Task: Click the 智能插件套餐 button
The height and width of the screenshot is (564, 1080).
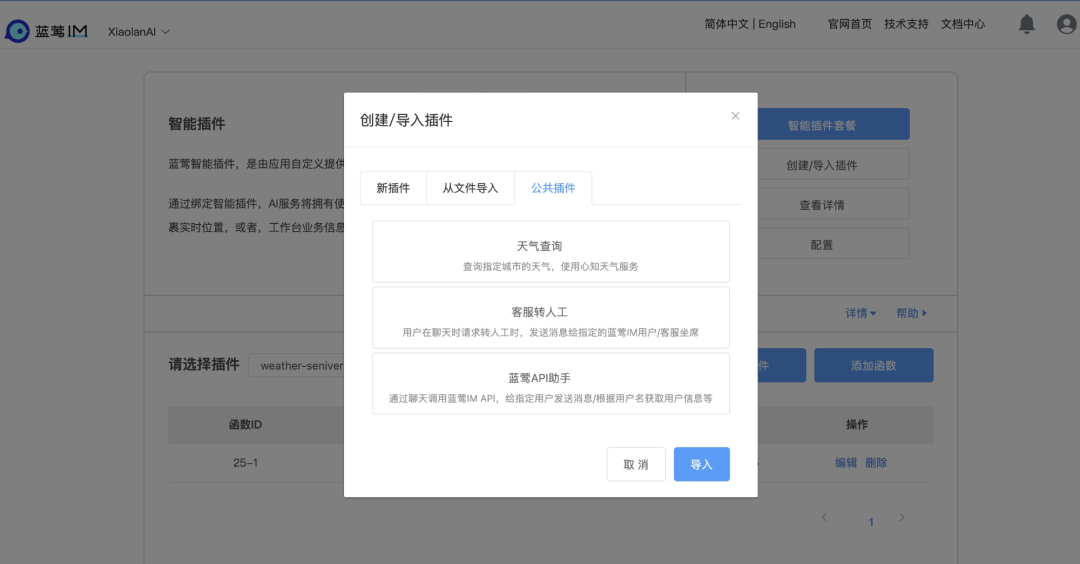Action: (833, 125)
